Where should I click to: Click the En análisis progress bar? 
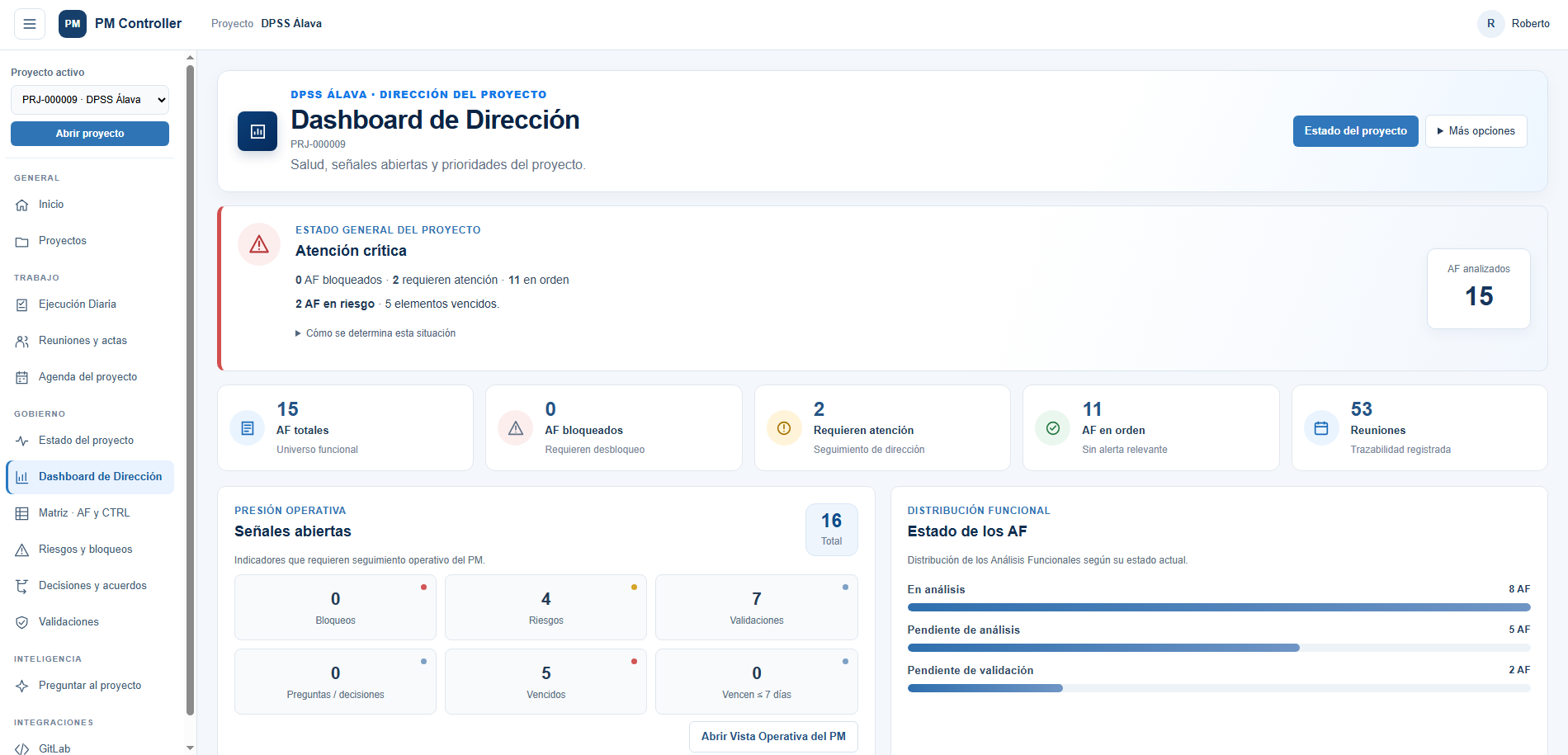pyautogui.click(x=1219, y=607)
